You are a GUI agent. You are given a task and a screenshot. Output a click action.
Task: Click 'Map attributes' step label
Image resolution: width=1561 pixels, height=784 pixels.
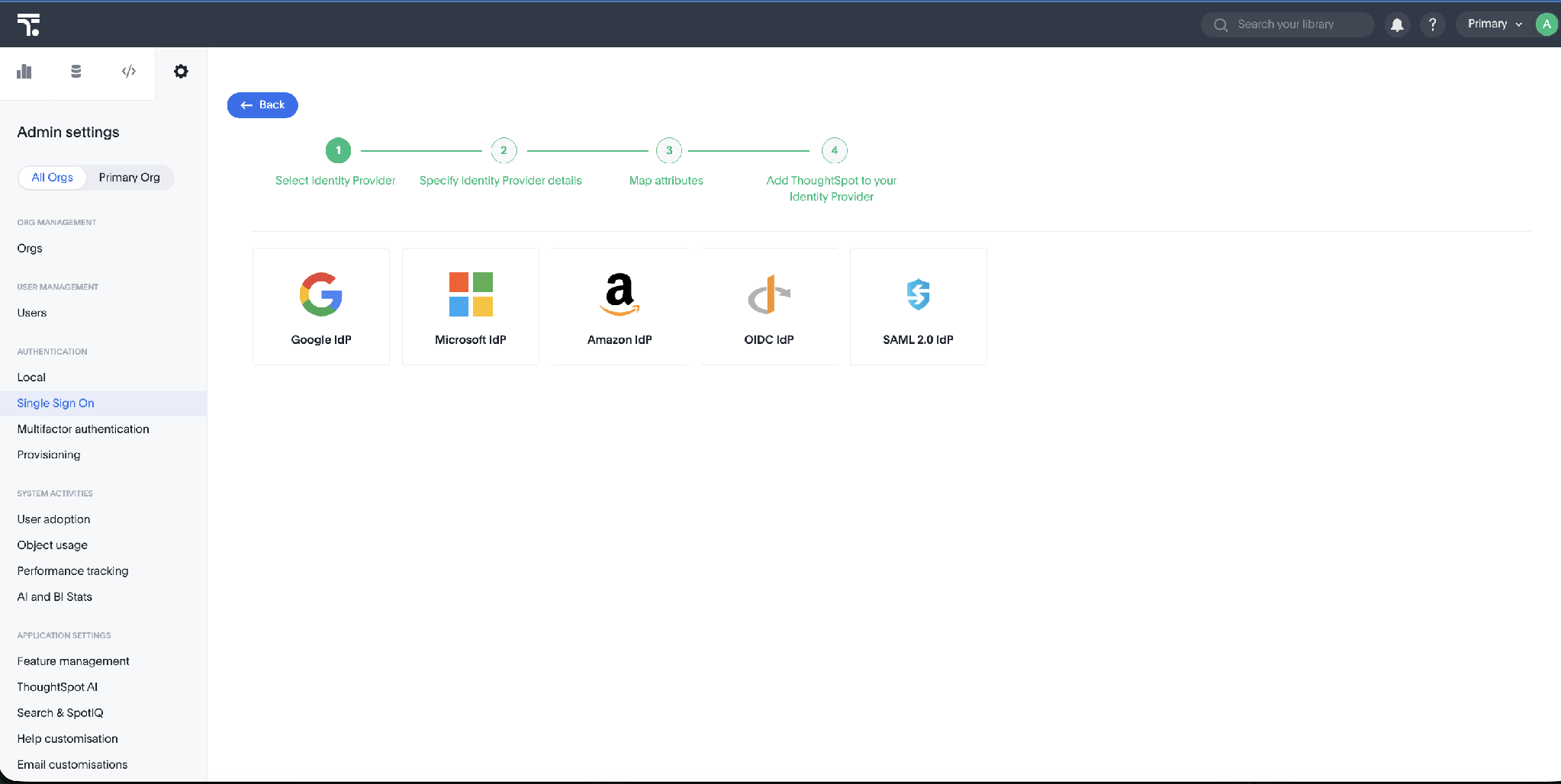666,181
